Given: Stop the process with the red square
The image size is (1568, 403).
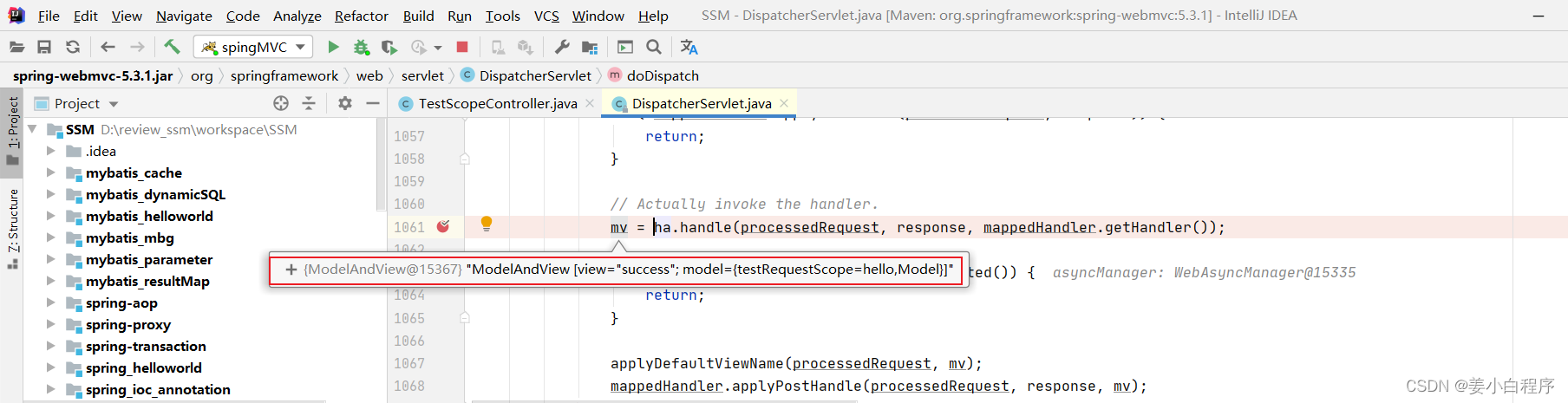Looking at the screenshot, I should (462, 47).
